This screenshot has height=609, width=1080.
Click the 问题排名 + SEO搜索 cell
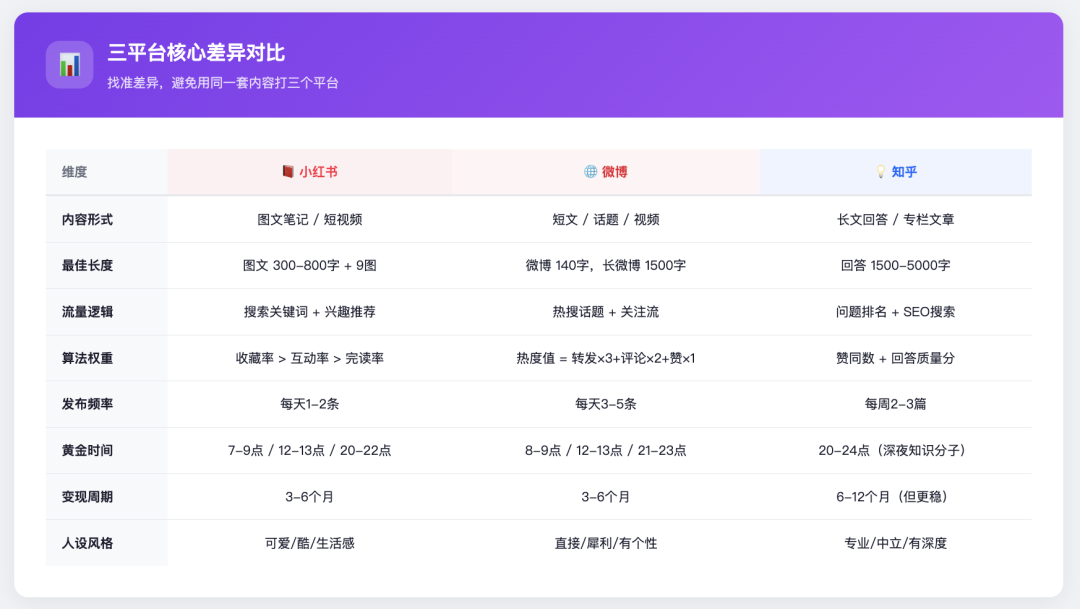[x=895, y=312]
